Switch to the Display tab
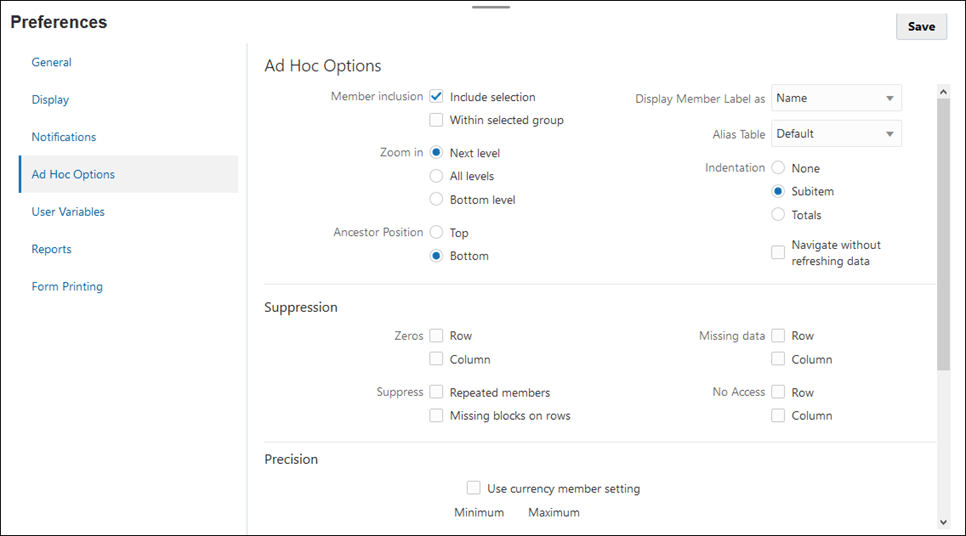This screenshot has height=536, width=966. point(50,100)
